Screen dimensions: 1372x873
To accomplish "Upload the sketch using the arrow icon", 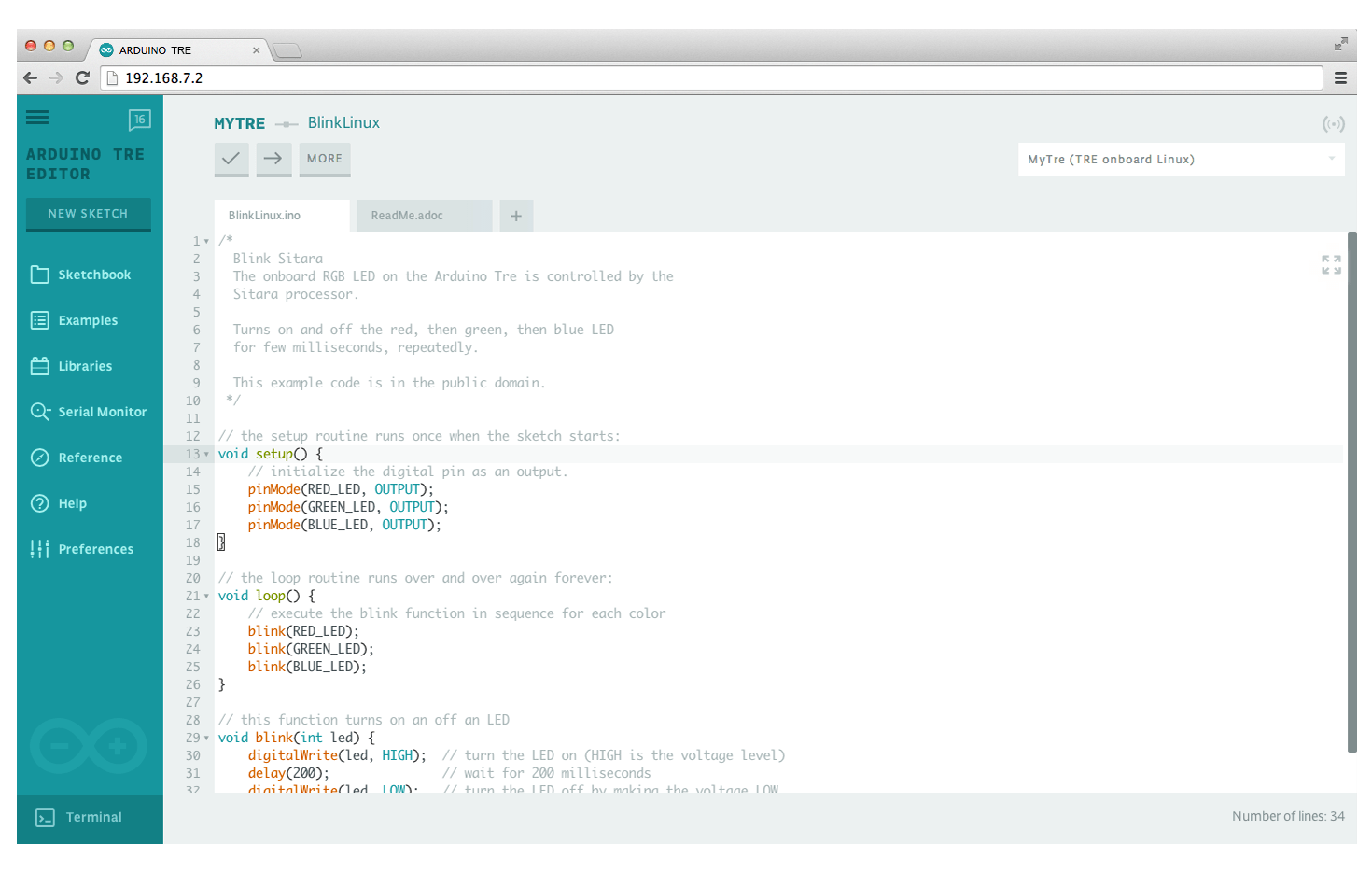I will pyautogui.click(x=273, y=159).
